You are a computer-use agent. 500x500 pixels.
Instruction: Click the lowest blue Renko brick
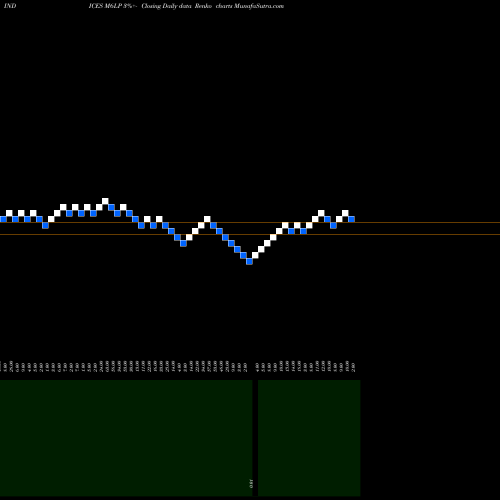[x=249, y=262]
